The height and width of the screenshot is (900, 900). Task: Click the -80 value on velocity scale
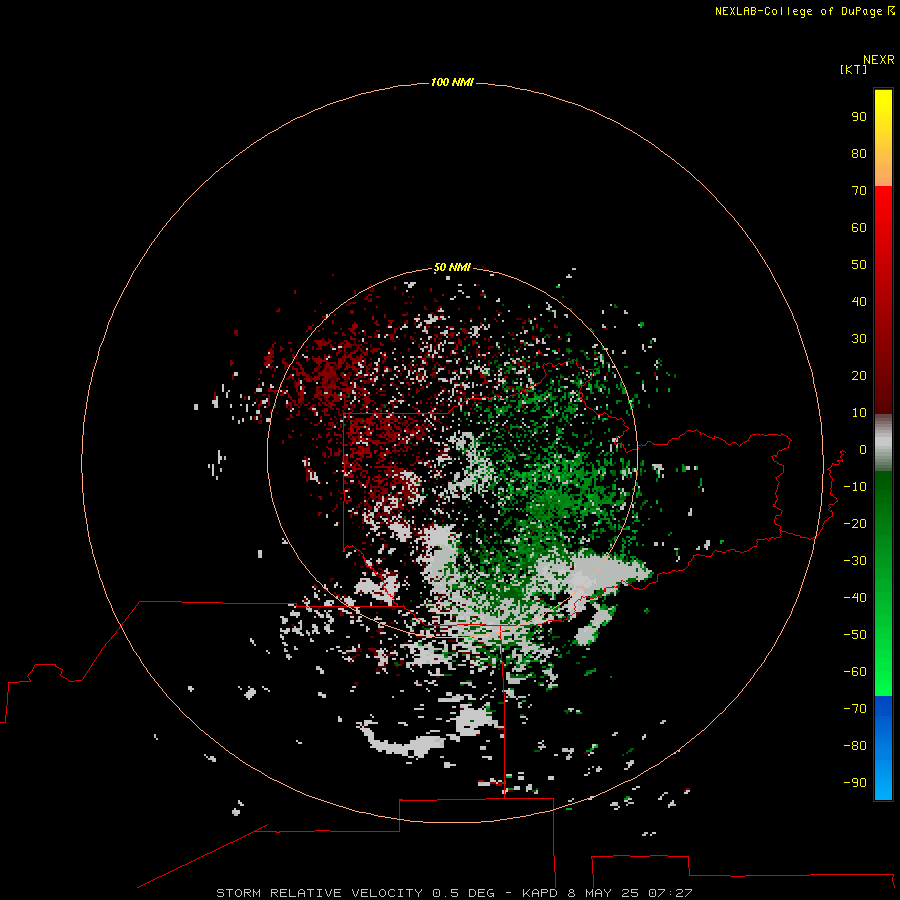[855, 746]
